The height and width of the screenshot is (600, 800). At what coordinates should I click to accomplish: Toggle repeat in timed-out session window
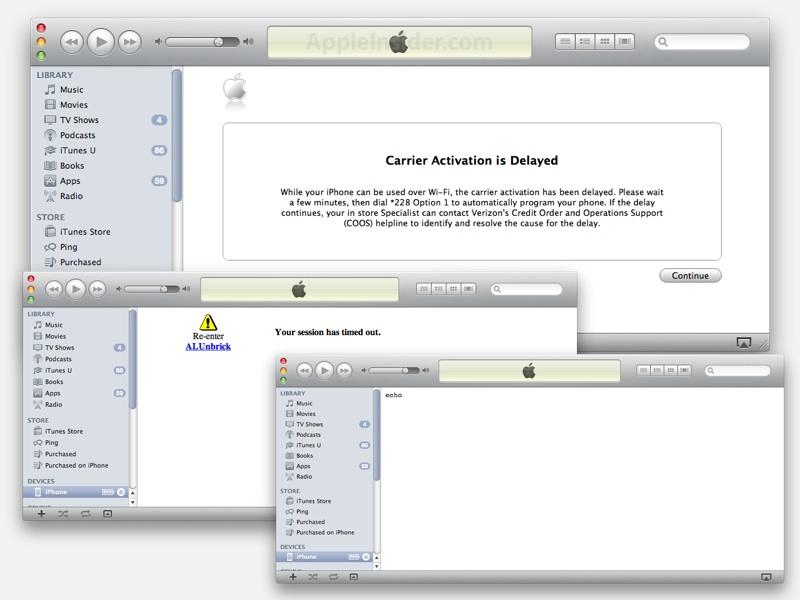point(85,514)
